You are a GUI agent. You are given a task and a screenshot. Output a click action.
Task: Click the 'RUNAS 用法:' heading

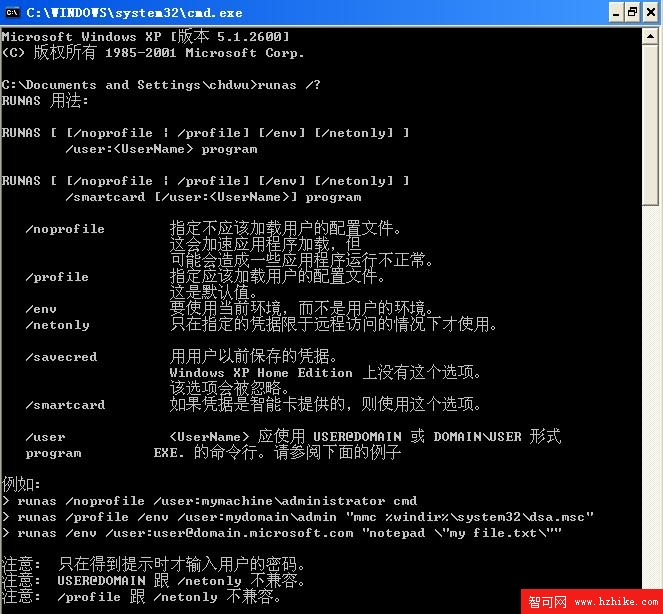tap(45, 101)
